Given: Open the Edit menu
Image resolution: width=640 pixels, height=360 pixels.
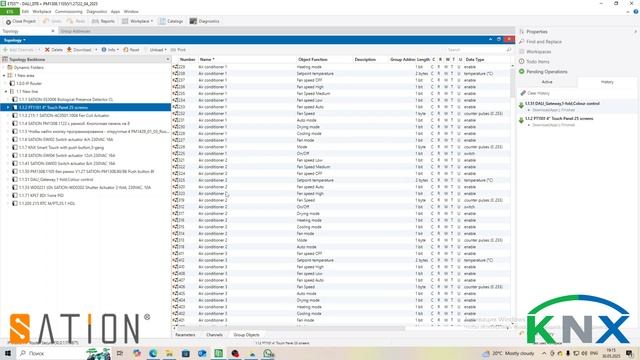Looking at the screenshot, I should click(25, 12).
